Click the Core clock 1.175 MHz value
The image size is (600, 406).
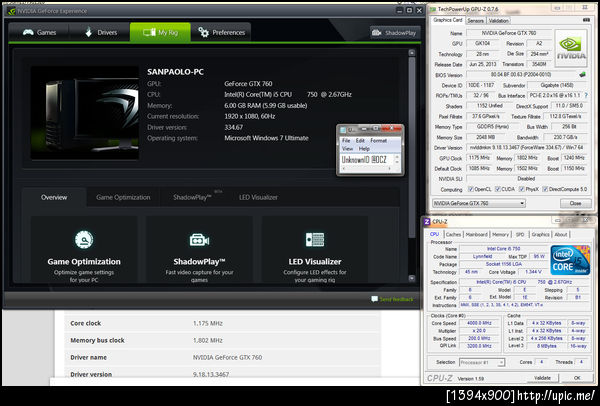[x=207, y=323]
